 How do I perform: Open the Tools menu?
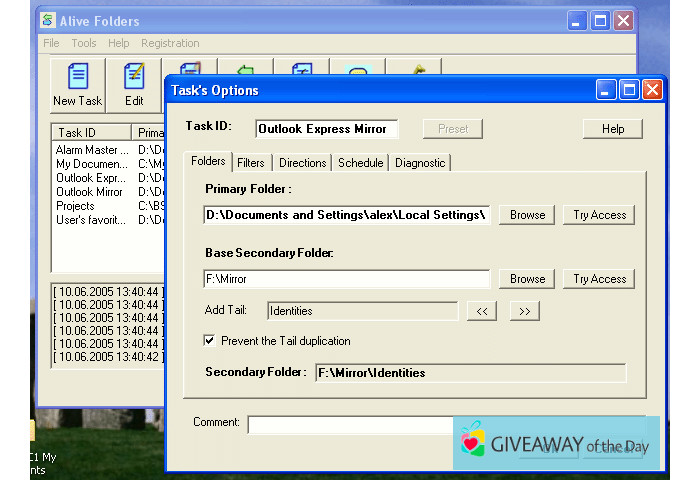click(x=84, y=43)
